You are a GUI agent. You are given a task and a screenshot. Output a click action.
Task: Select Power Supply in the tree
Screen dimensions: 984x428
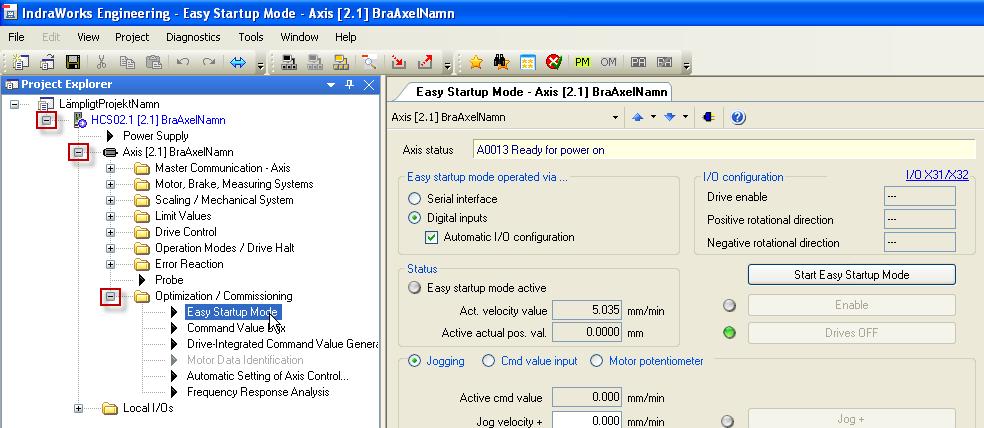[156, 136]
